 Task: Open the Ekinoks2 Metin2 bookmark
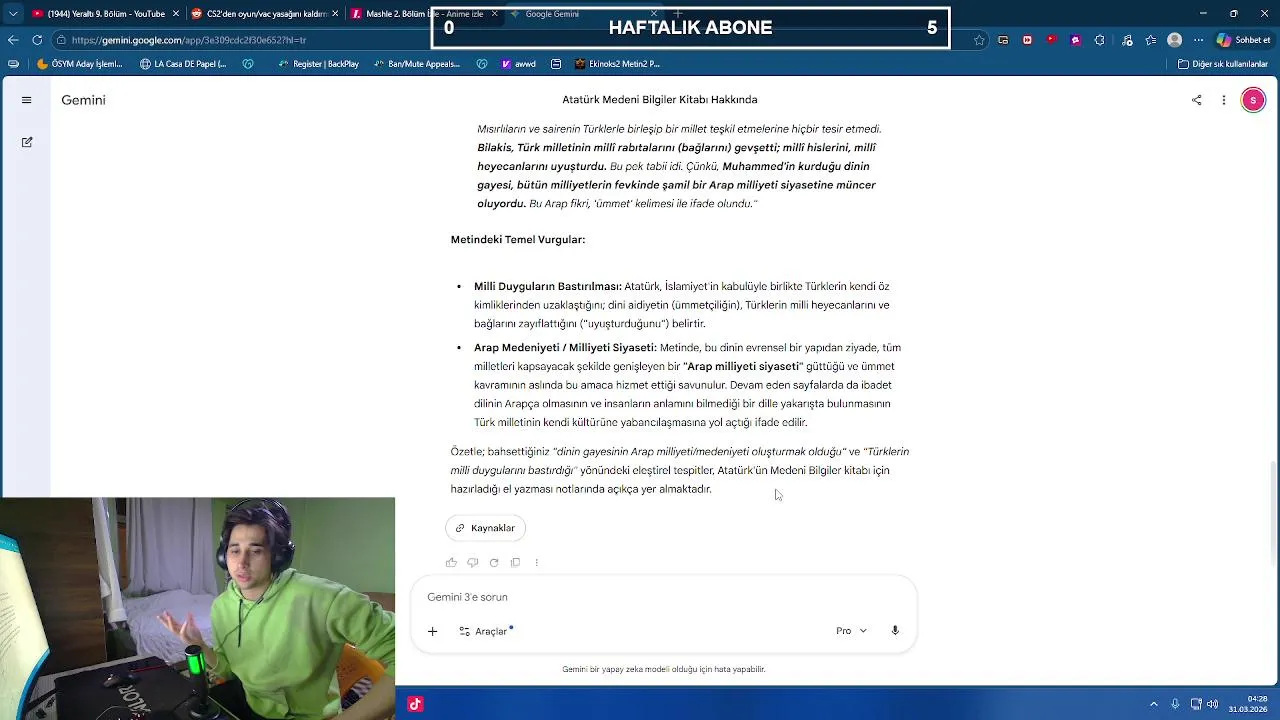pos(617,64)
